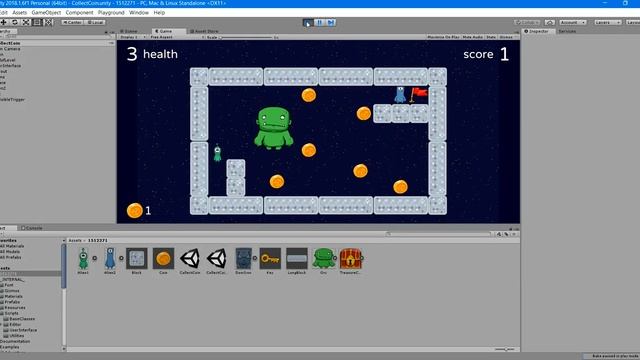Toggle the Local handle rotation button
640x360 pixels.
pyautogui.click(x=95, y=22)
